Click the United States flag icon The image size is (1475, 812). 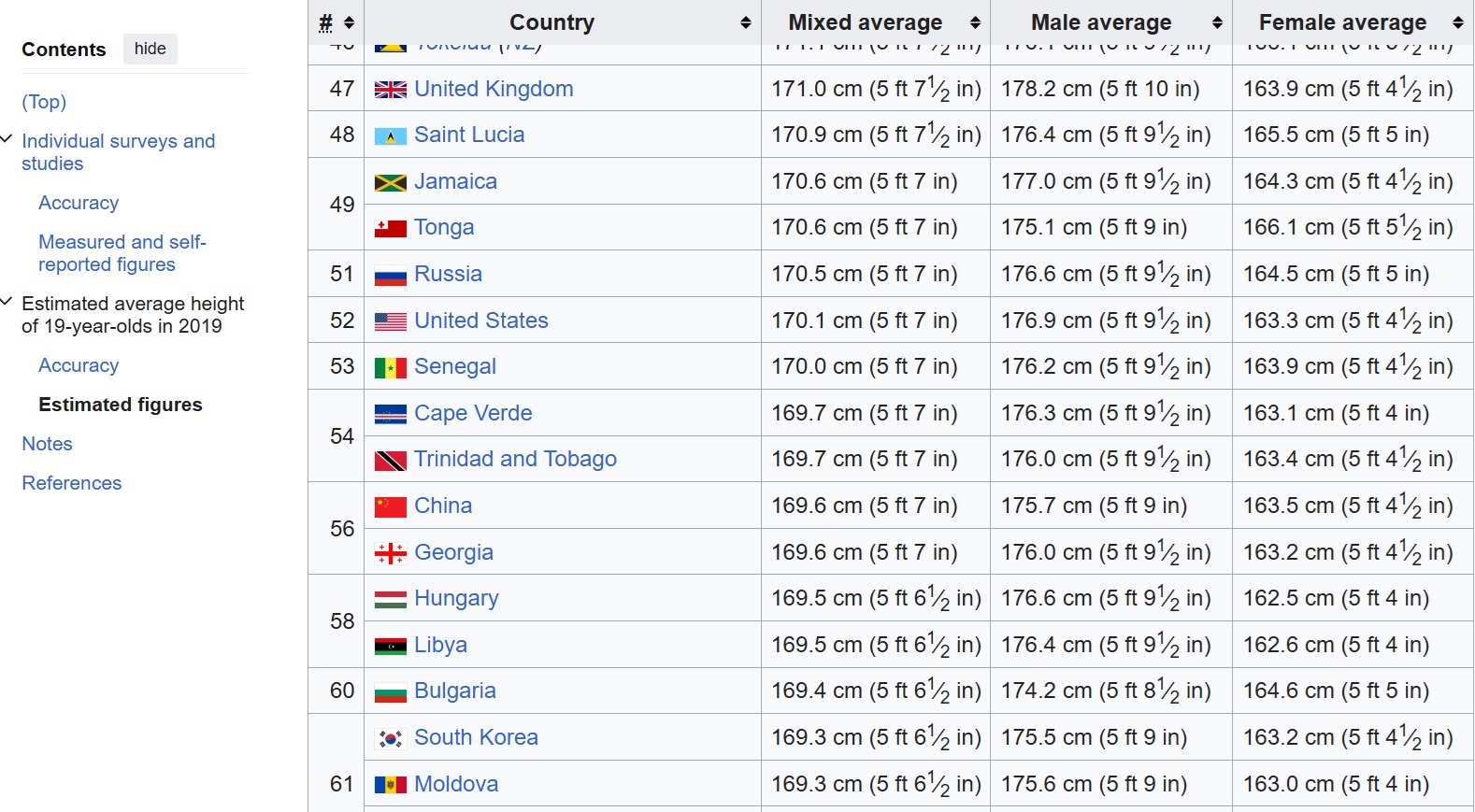[x=390, y=321]
